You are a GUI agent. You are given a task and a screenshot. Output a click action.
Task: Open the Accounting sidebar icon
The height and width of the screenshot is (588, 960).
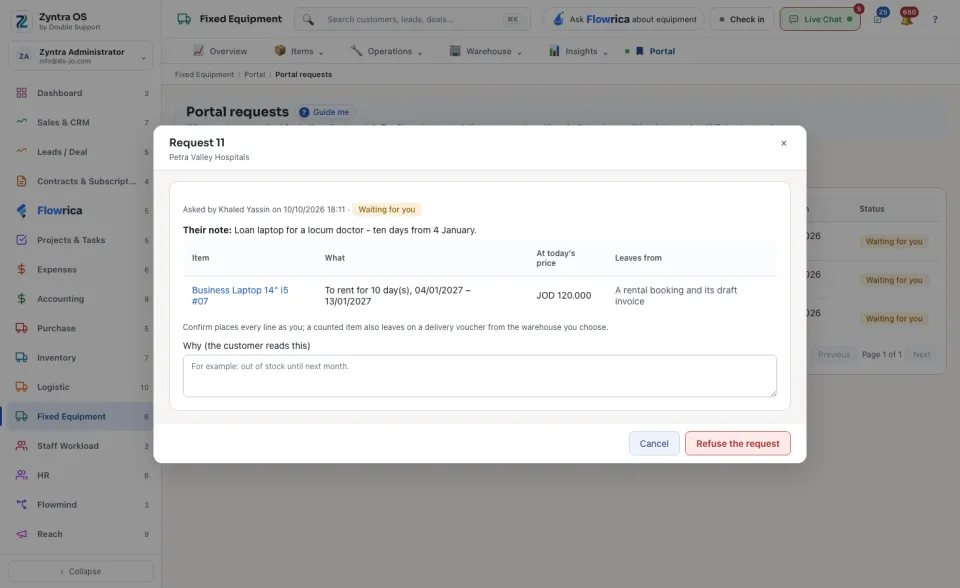[21, 298]
